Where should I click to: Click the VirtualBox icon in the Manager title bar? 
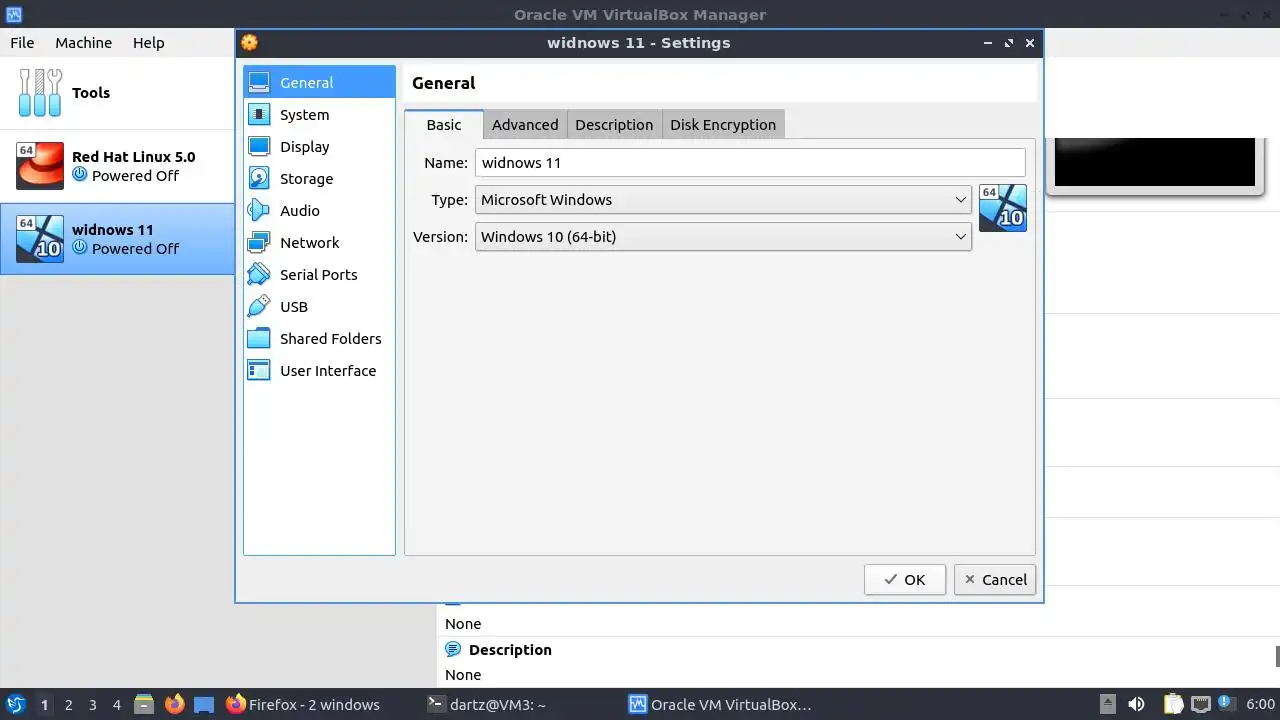click(14, 15)
